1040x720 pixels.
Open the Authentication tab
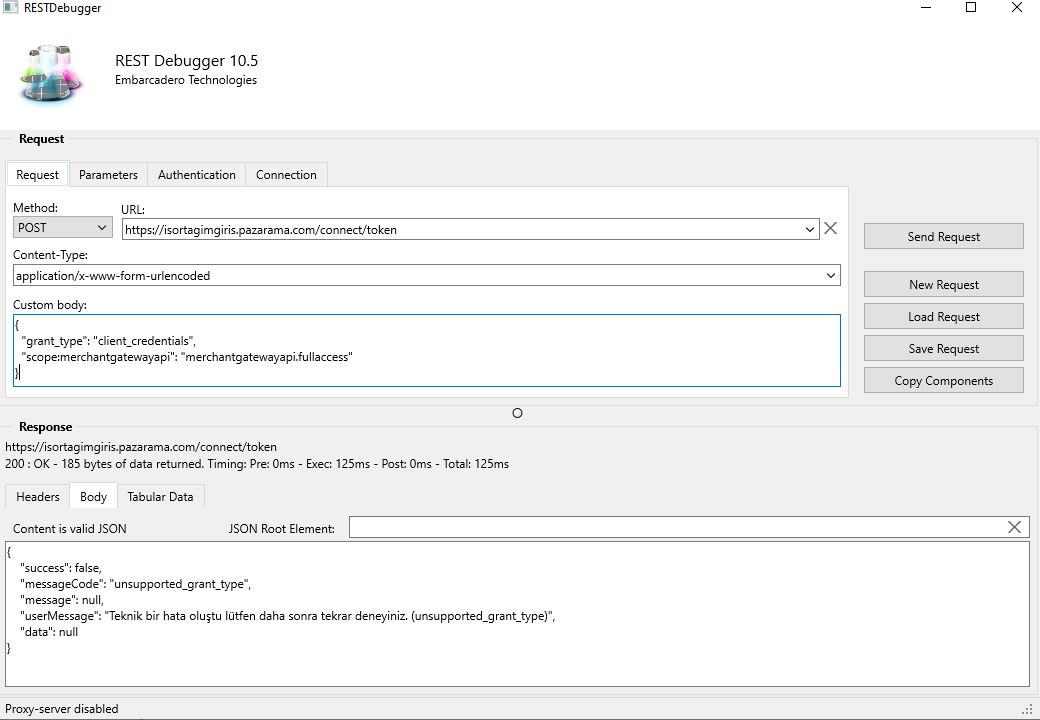coord(196,174)
